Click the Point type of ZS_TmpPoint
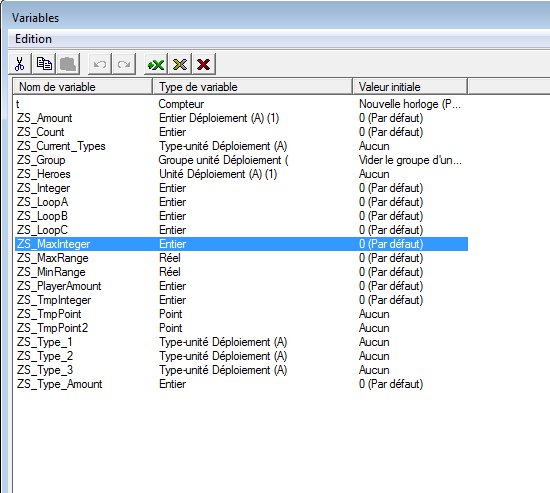 click(x=170, y=314)
